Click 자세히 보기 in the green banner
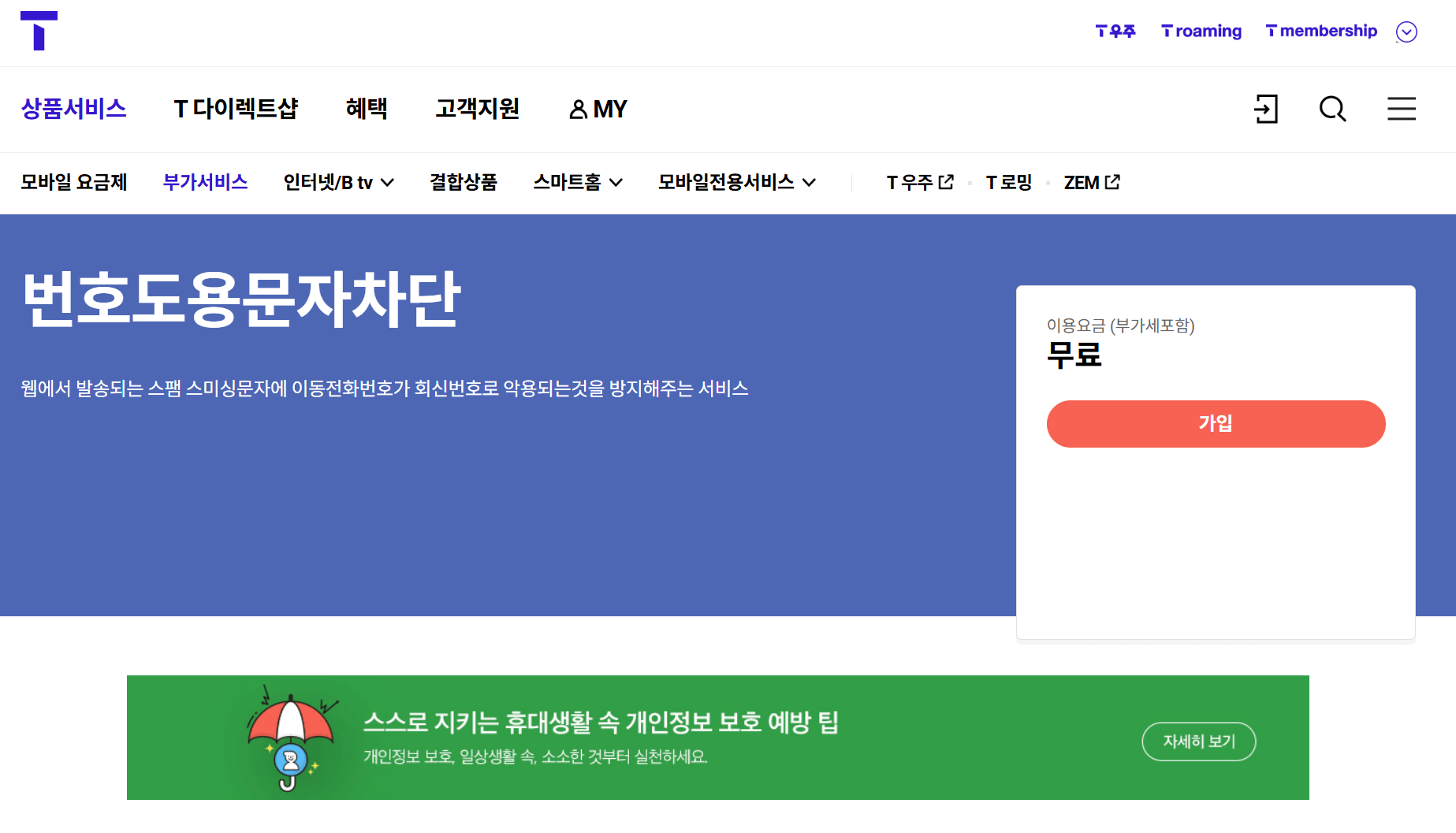This screenshot has height=833, width=1456. tap(1198, 742)
